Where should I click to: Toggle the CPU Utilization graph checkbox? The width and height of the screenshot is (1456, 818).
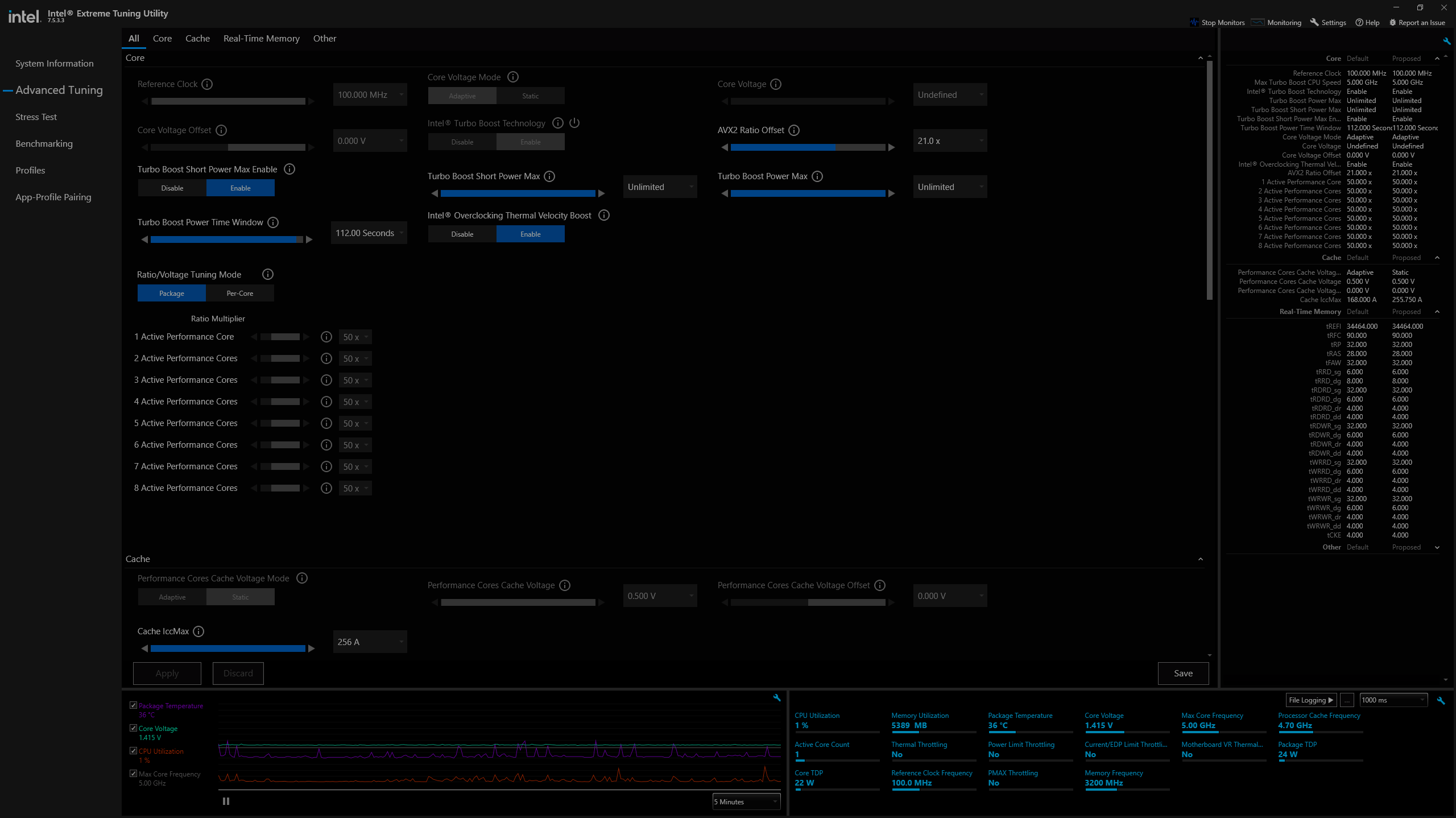[x=133, y=751]
